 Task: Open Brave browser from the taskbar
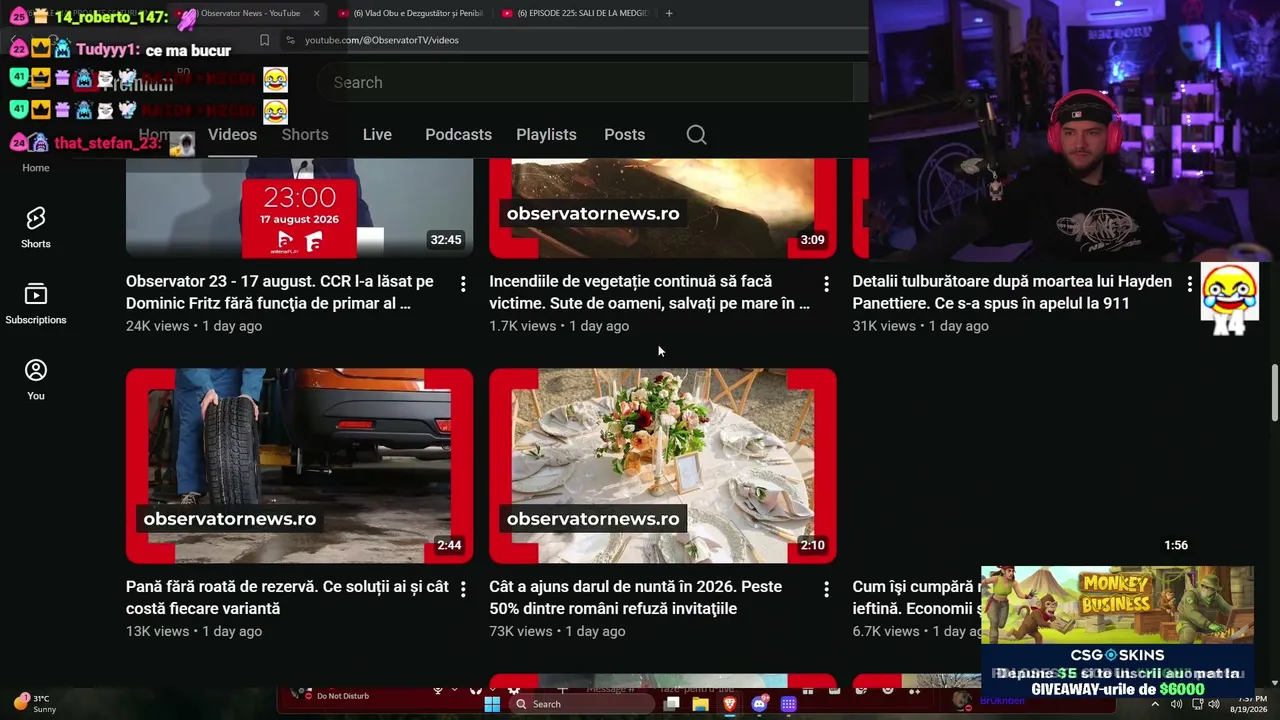[x=730, y=704]
